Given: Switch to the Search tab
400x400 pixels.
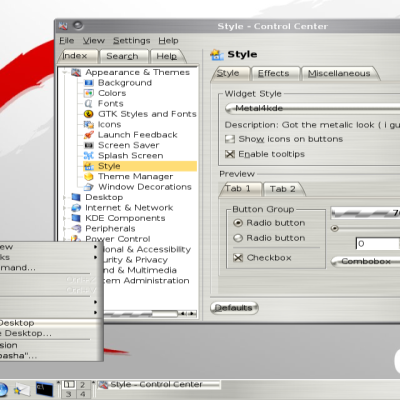Looking at the screenshot, I should [123, 56].
